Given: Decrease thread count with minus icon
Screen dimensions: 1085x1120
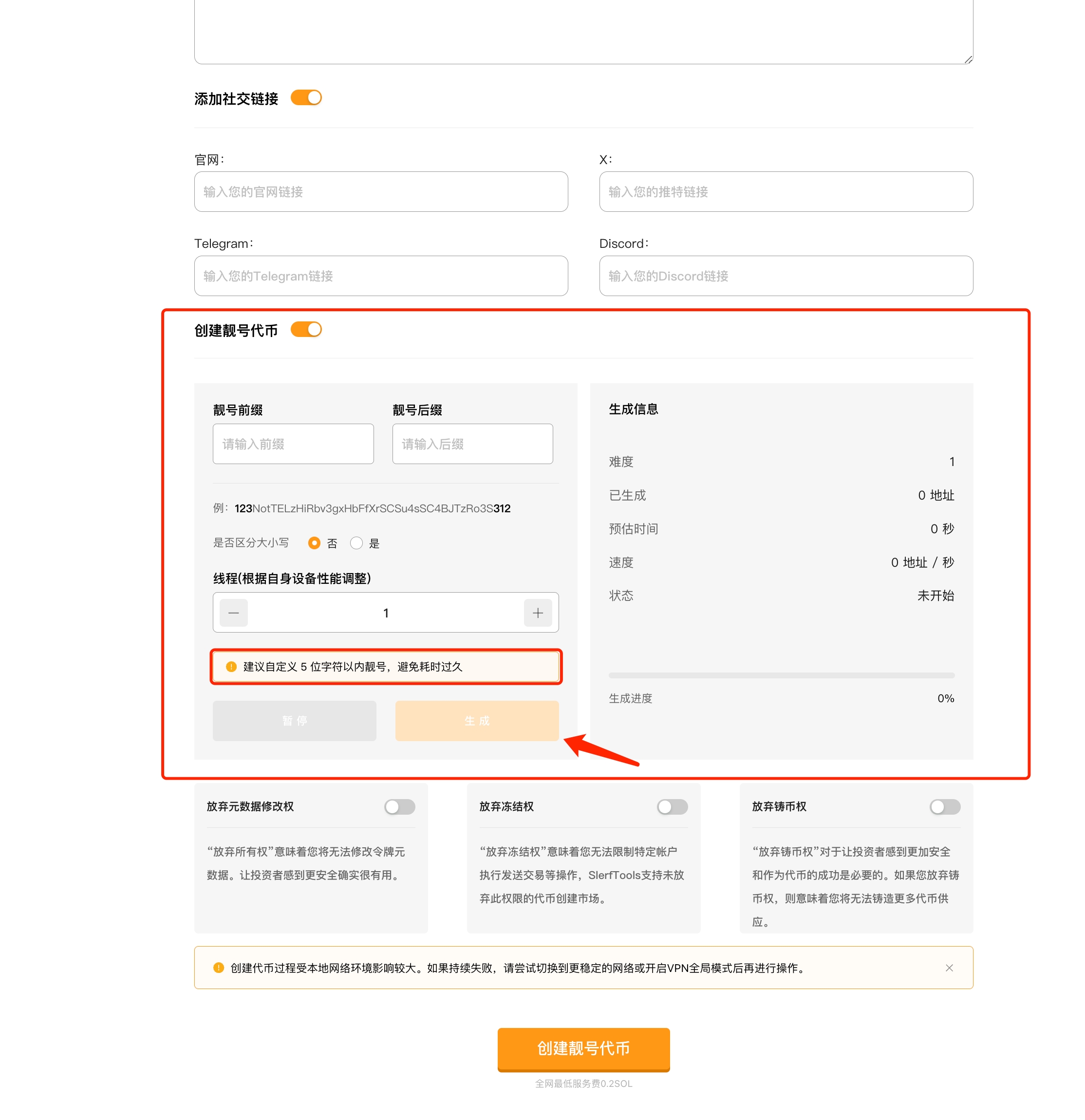Looking at the screenshot, I should click(x=233, y=613).
